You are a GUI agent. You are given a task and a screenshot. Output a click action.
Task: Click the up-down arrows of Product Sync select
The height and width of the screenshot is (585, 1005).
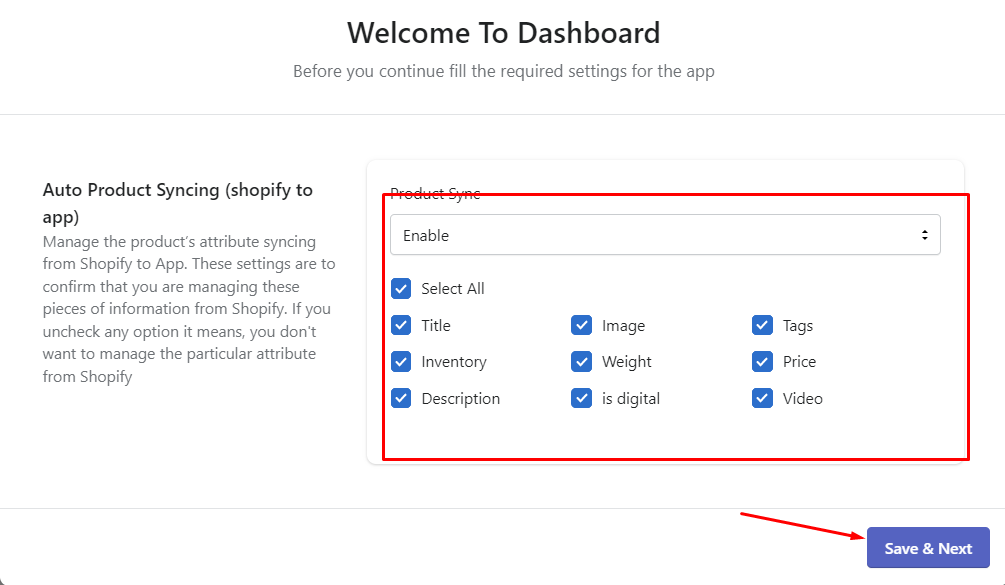[x=924, y=235]
